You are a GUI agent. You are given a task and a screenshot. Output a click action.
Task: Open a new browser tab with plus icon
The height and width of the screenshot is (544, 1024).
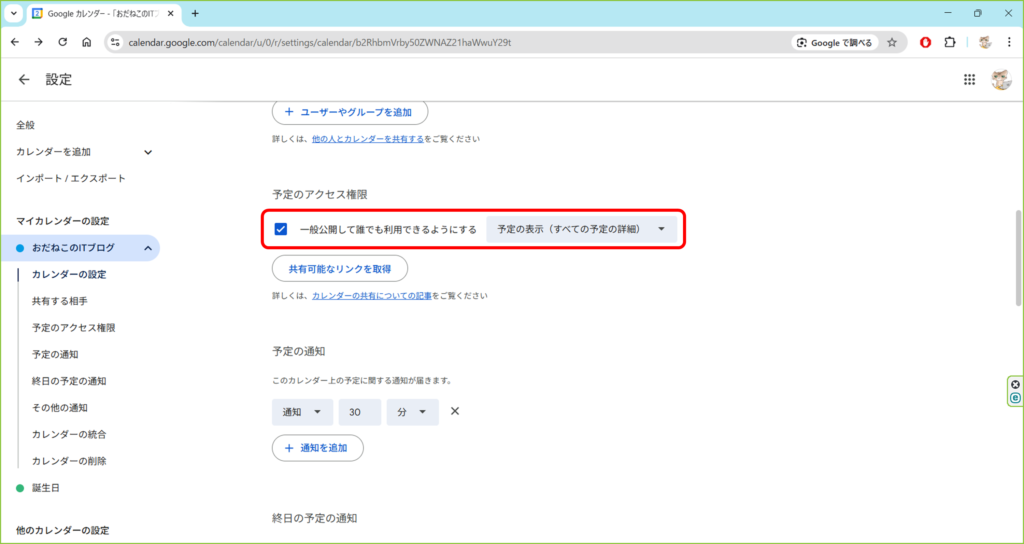coord(195,14)
